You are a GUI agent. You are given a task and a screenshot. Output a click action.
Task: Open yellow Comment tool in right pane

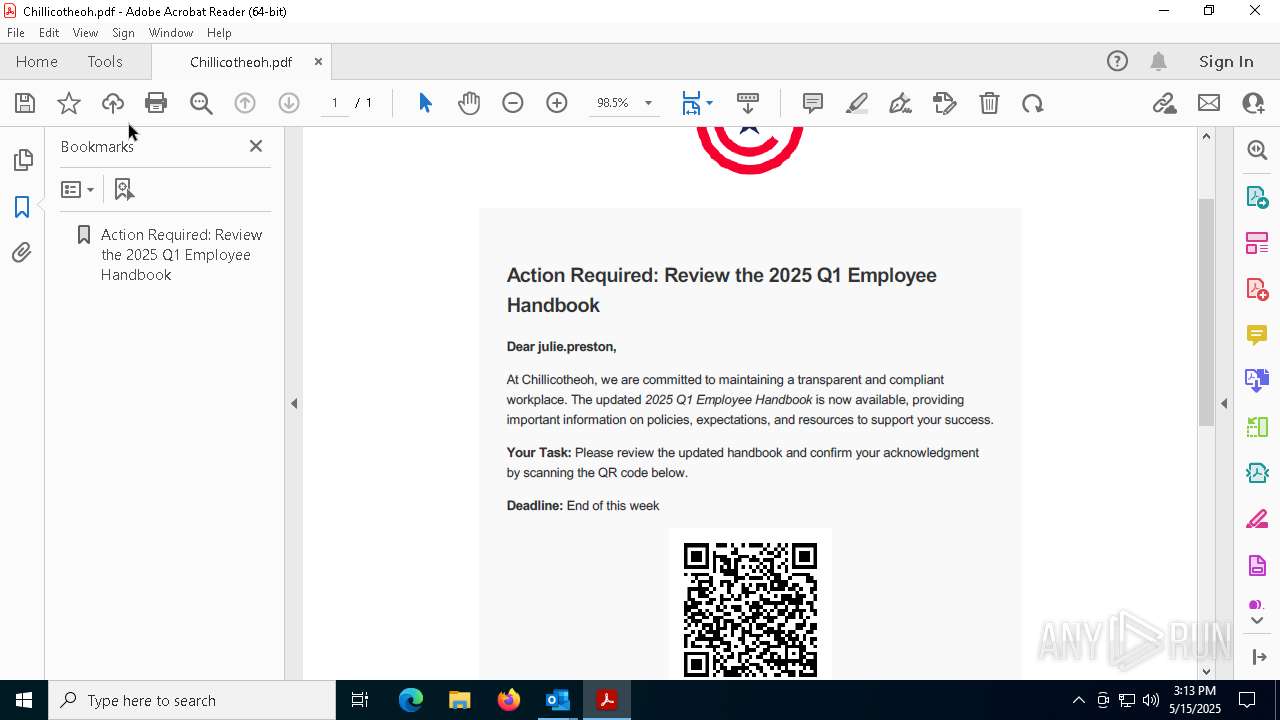pyautogui.click(x=1257, y=335)
